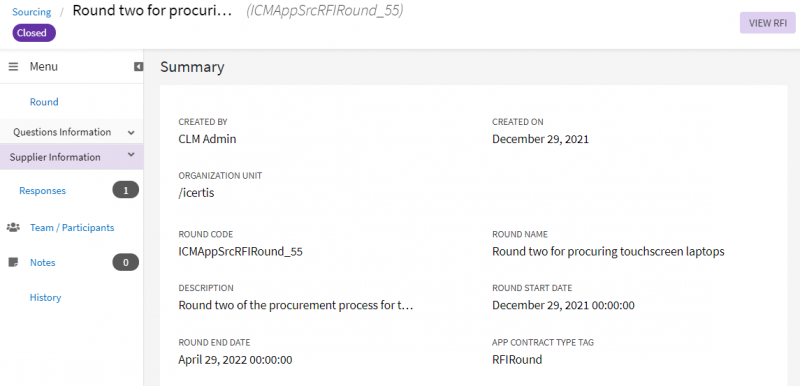Click the APP CONTRACT TYPE TAG label

click(543, 343)
